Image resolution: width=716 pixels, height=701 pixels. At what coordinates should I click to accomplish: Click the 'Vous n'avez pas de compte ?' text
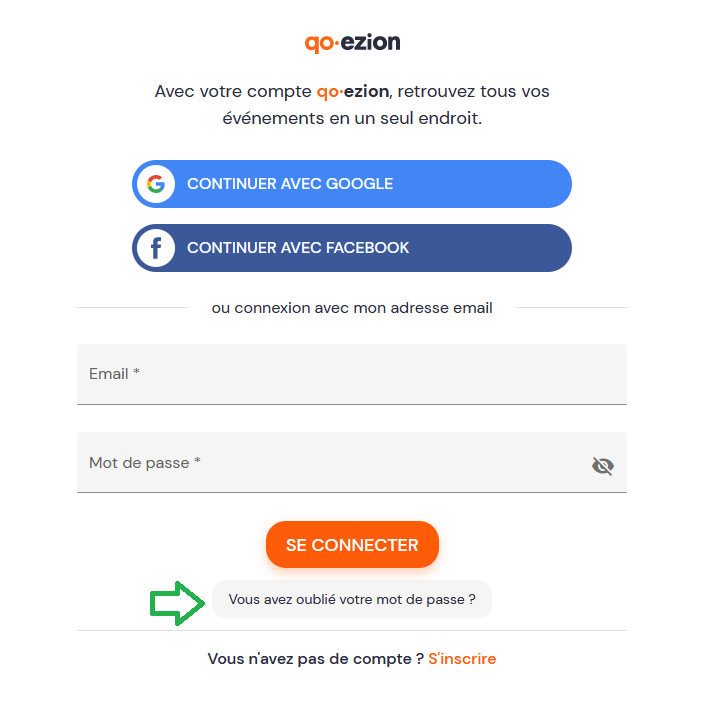316,659
